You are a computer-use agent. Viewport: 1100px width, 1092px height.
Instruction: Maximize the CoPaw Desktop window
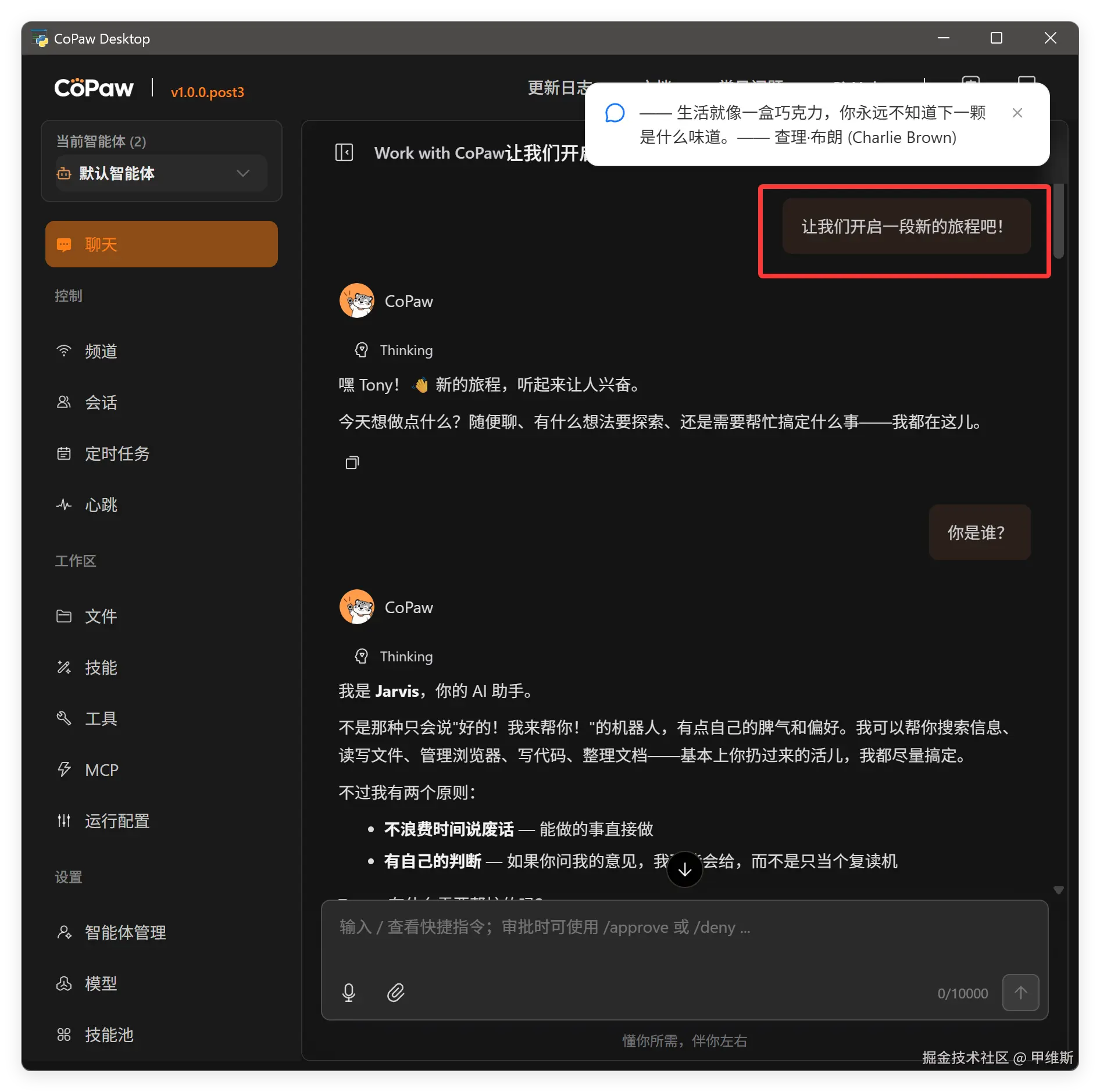997,38
